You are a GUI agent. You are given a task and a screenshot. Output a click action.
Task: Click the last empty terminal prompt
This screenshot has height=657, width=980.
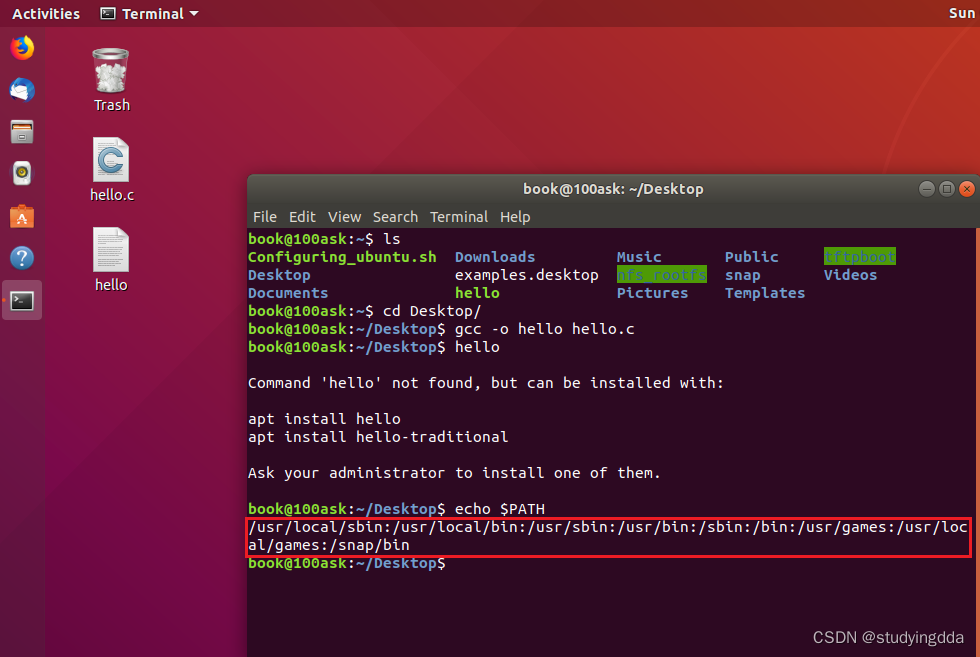[x=347, y=563]
